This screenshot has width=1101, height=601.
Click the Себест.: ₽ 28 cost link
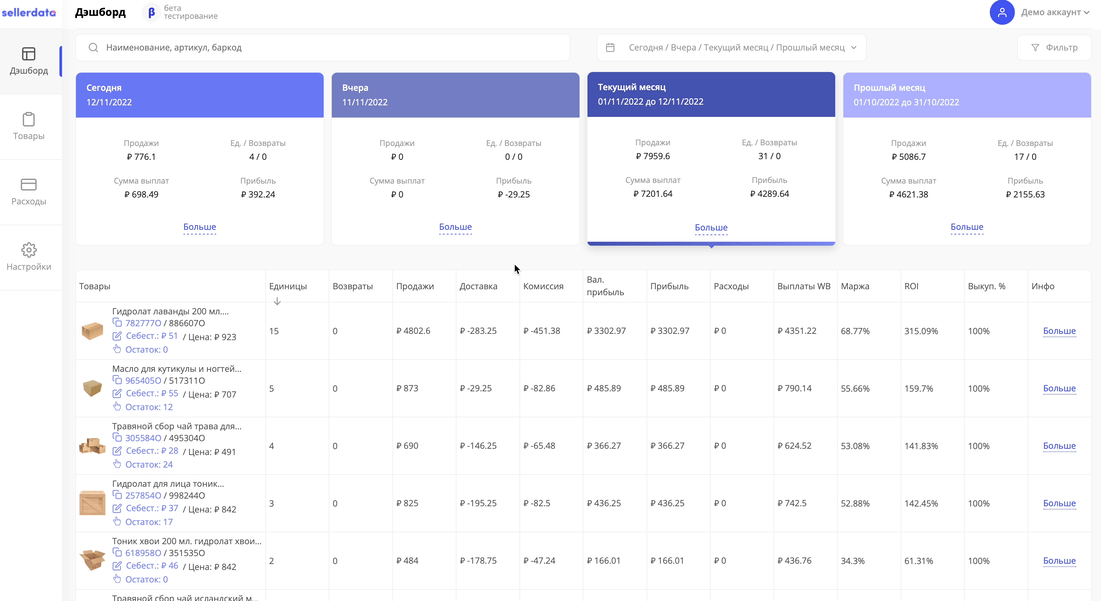click(x=152, y=451)
